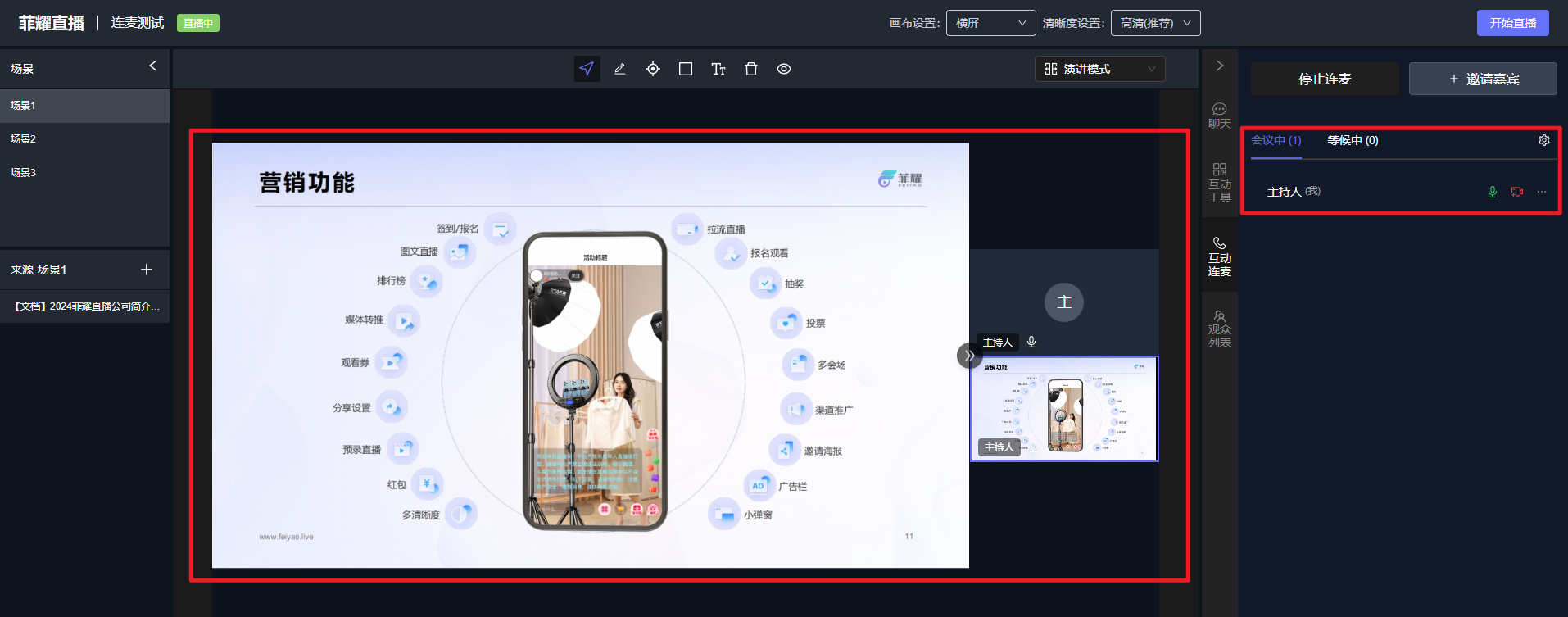Open the 聊天 chat panel
Image resolution: width=1568 pixels, height=617 pixels.
[1219, 116]
